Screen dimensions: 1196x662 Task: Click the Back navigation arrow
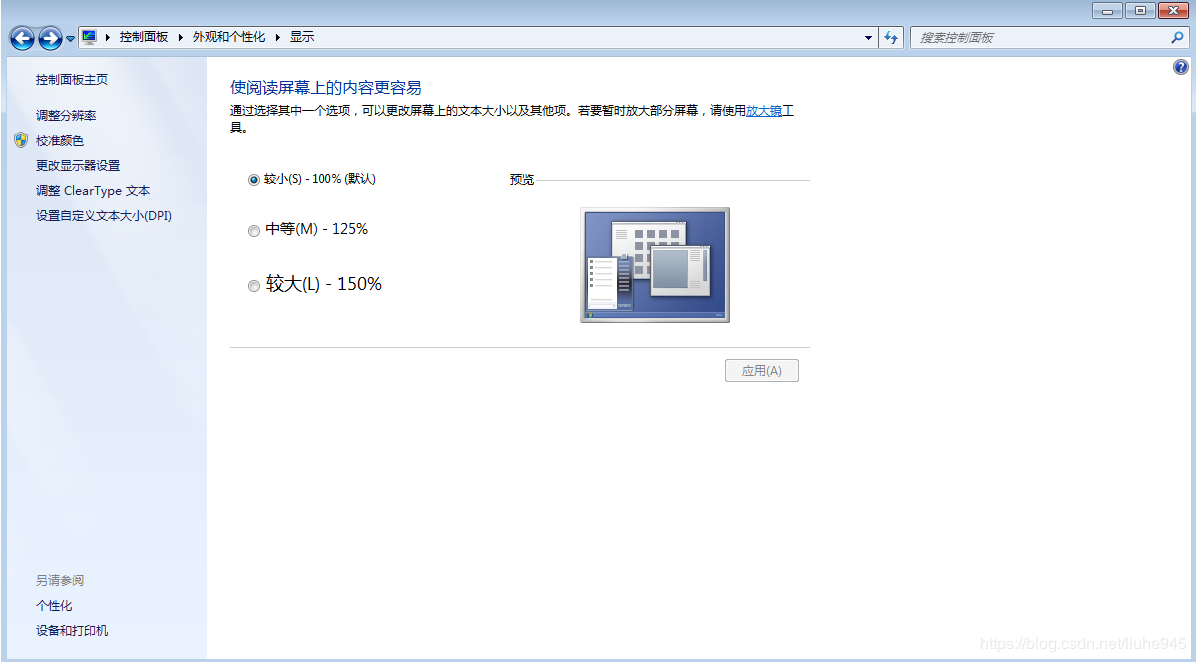[x=22, y=37]
